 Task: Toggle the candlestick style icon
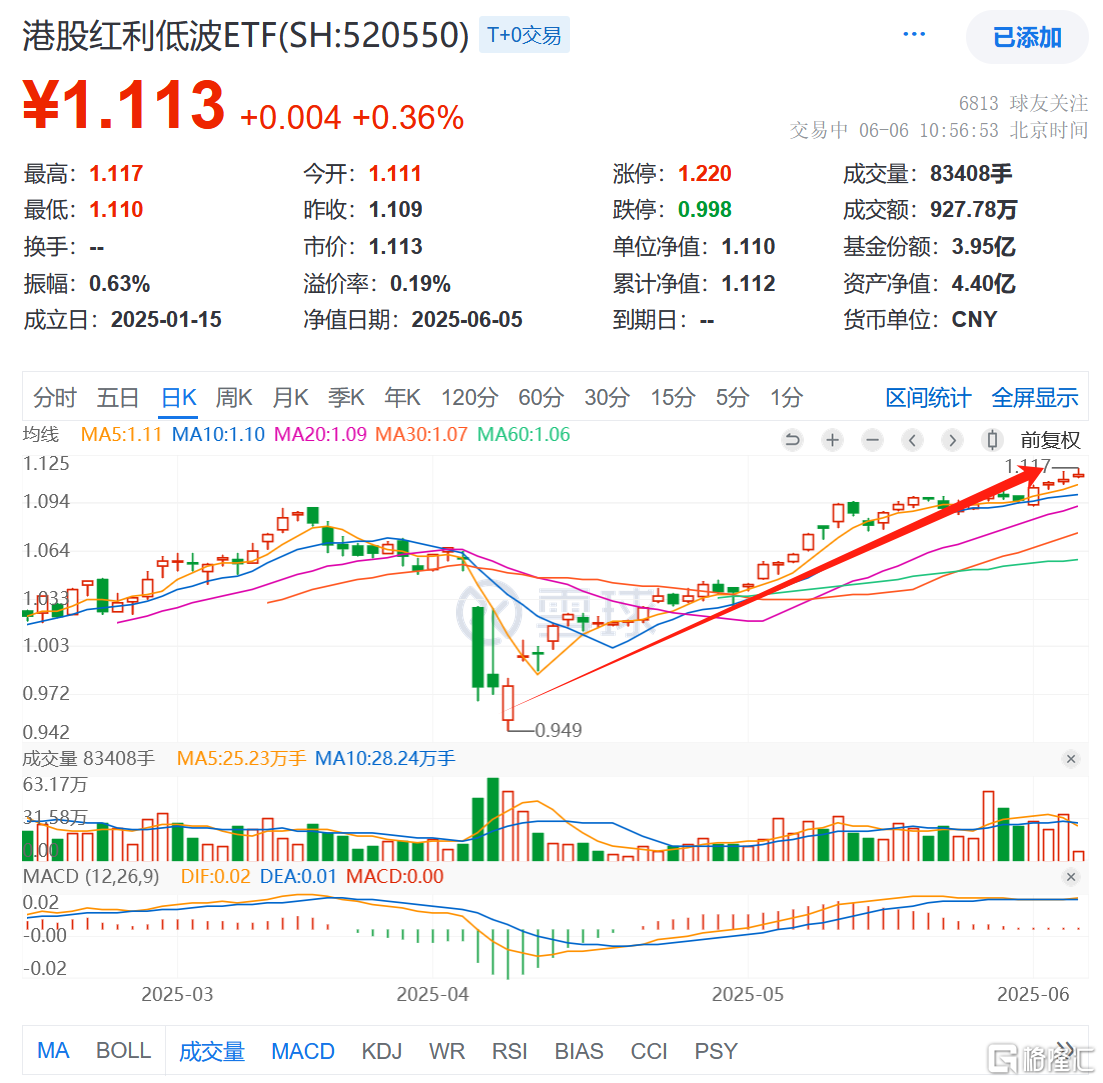992,440
